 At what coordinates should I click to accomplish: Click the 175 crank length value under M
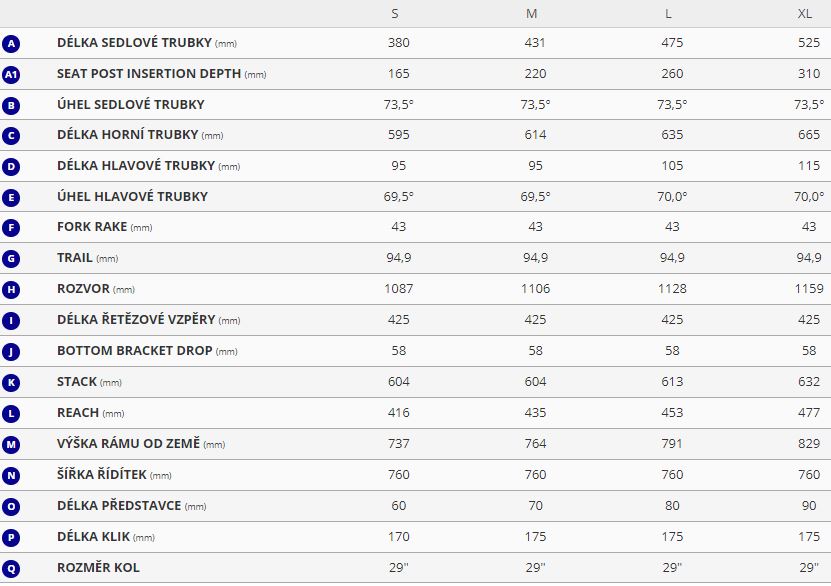535,537
